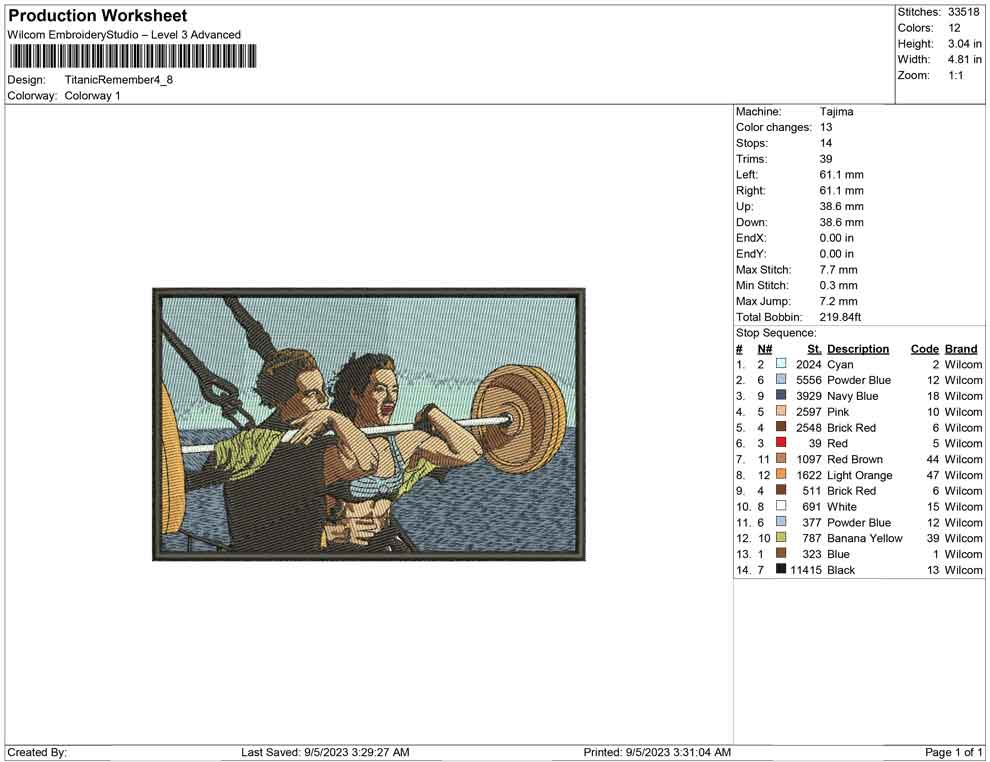The height and width of the screenshot is (762, 990).
Task: Click the zoom value '1:1'
Action: (955, 75)
